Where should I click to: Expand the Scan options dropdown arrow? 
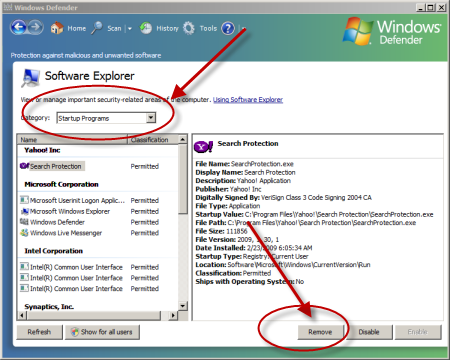130,29
